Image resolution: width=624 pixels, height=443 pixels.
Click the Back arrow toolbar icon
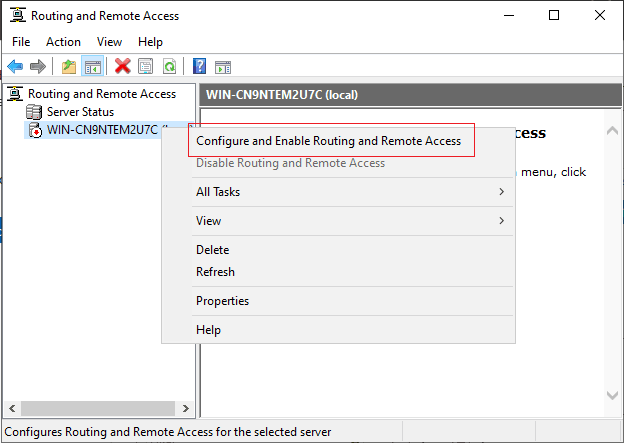coord(15,66)
